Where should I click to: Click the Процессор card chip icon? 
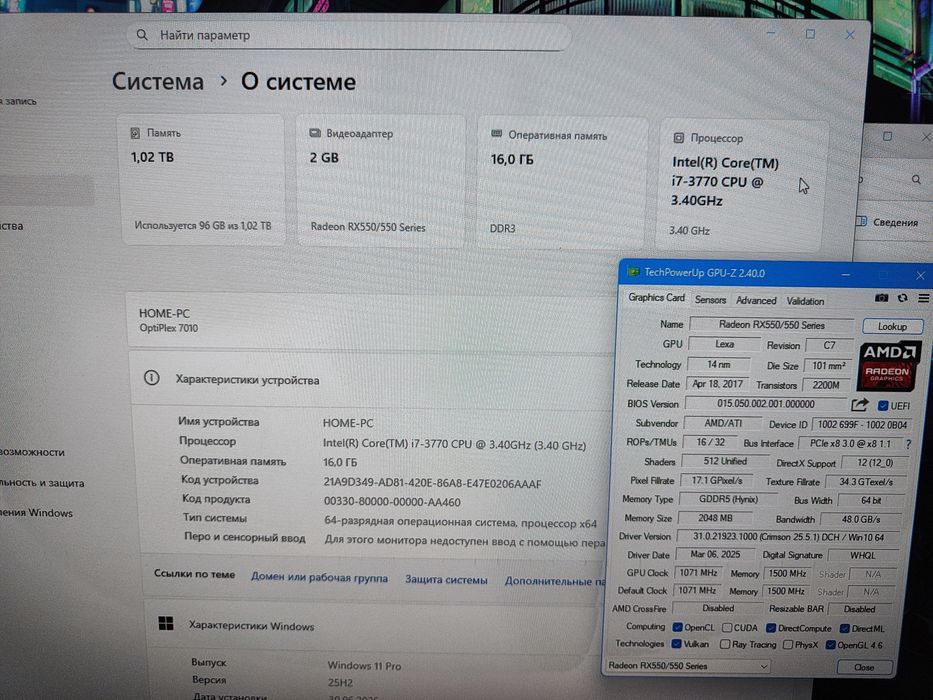coord(678,138)
